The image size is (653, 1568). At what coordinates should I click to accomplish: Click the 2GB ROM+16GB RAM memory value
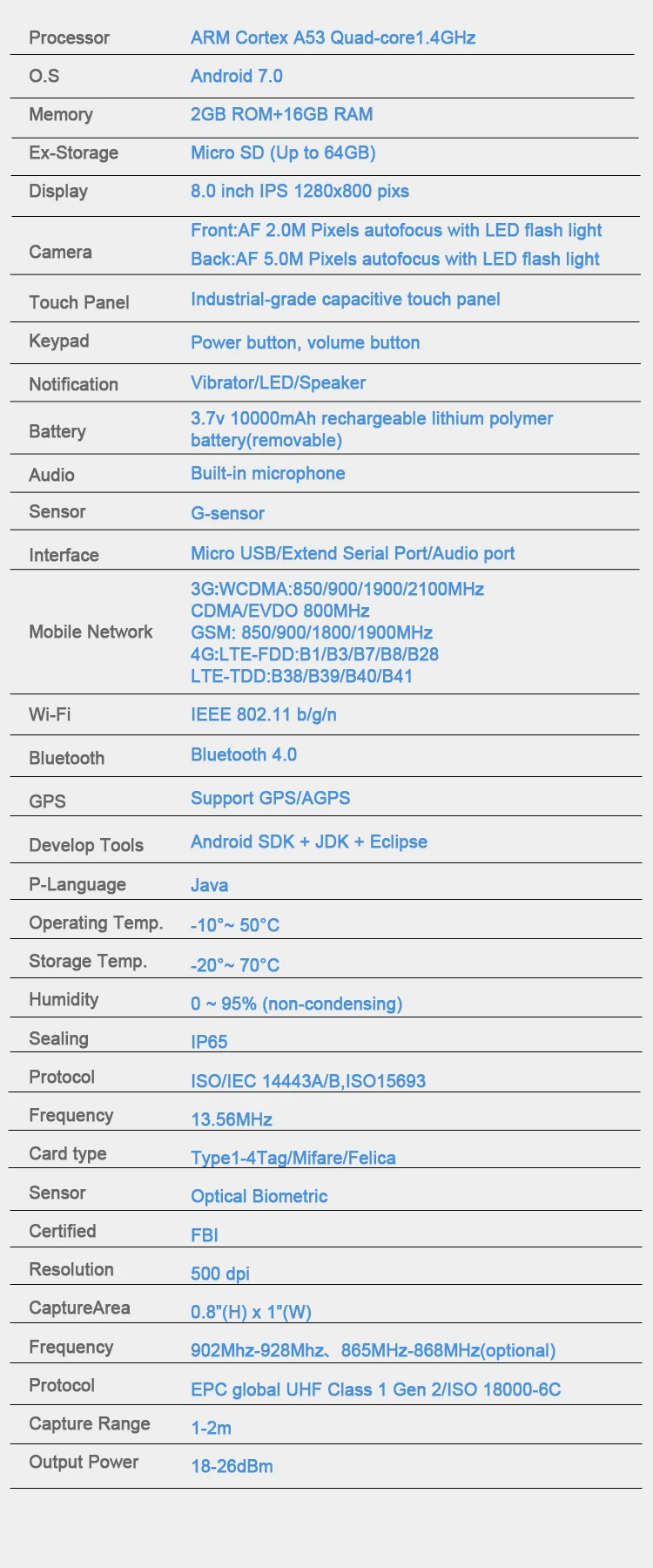281,114
